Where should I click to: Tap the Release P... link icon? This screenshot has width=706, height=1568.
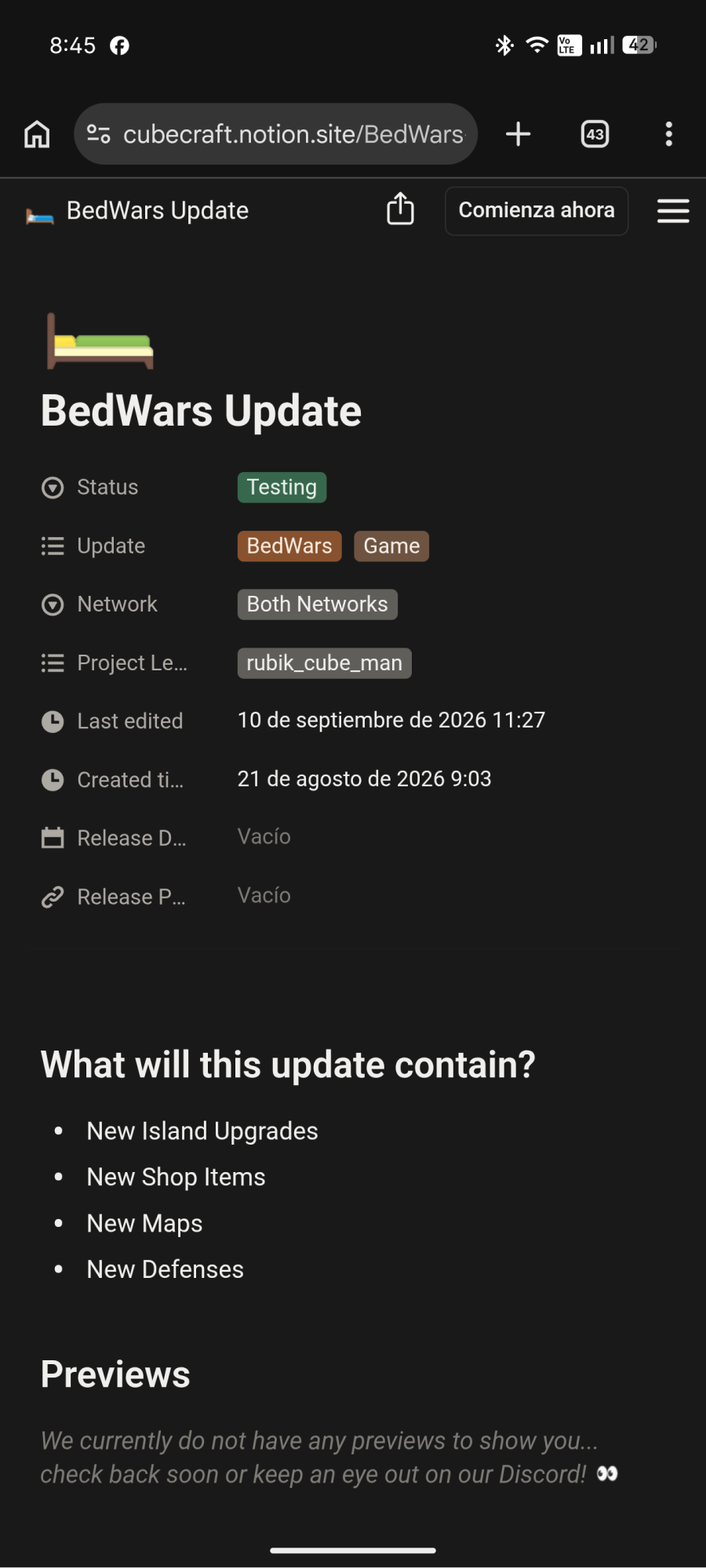pyautogui.click(x=53, y=897)
